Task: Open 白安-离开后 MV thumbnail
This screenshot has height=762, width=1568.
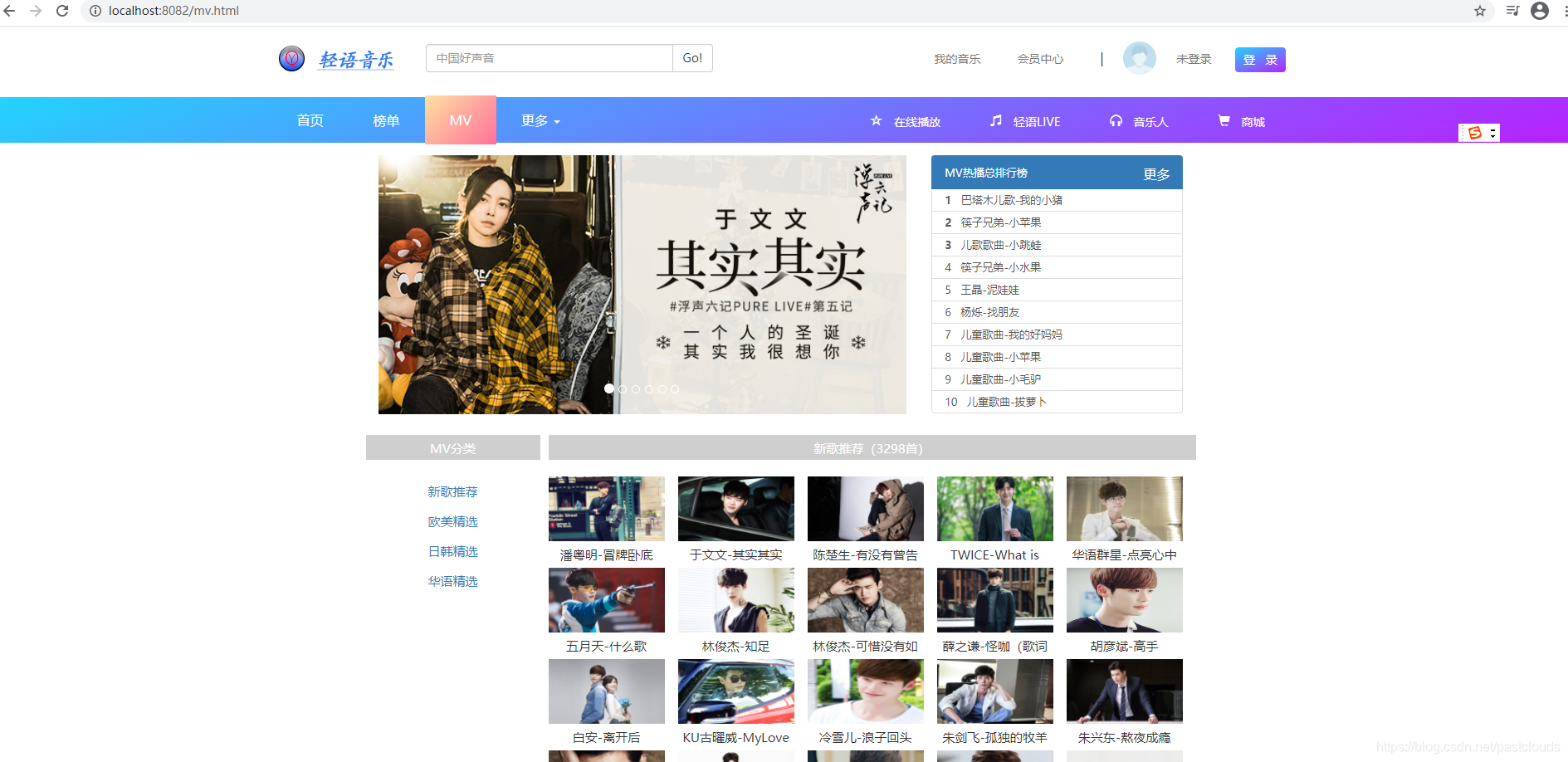Action: [607, 691]
